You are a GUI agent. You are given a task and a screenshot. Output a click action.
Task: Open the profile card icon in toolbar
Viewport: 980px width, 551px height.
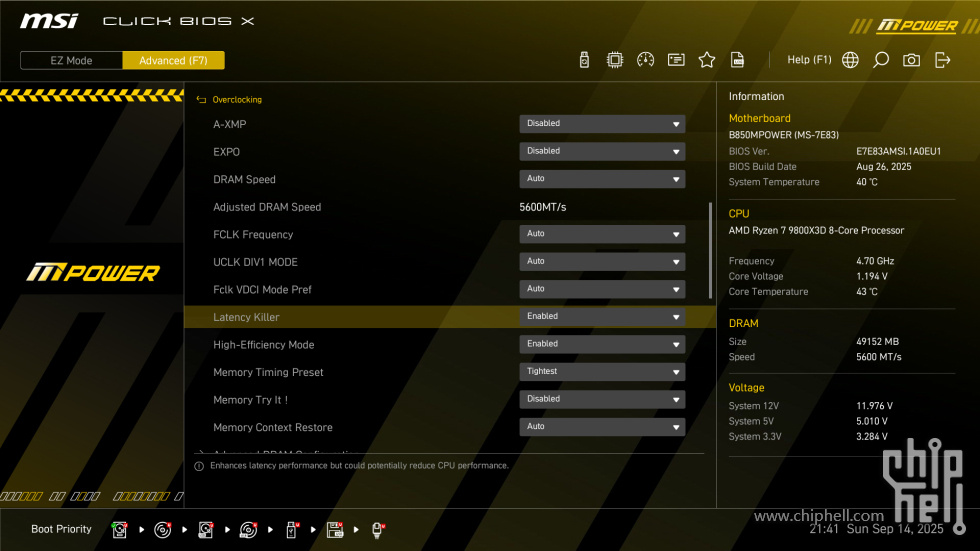click(x=676, y=60)
